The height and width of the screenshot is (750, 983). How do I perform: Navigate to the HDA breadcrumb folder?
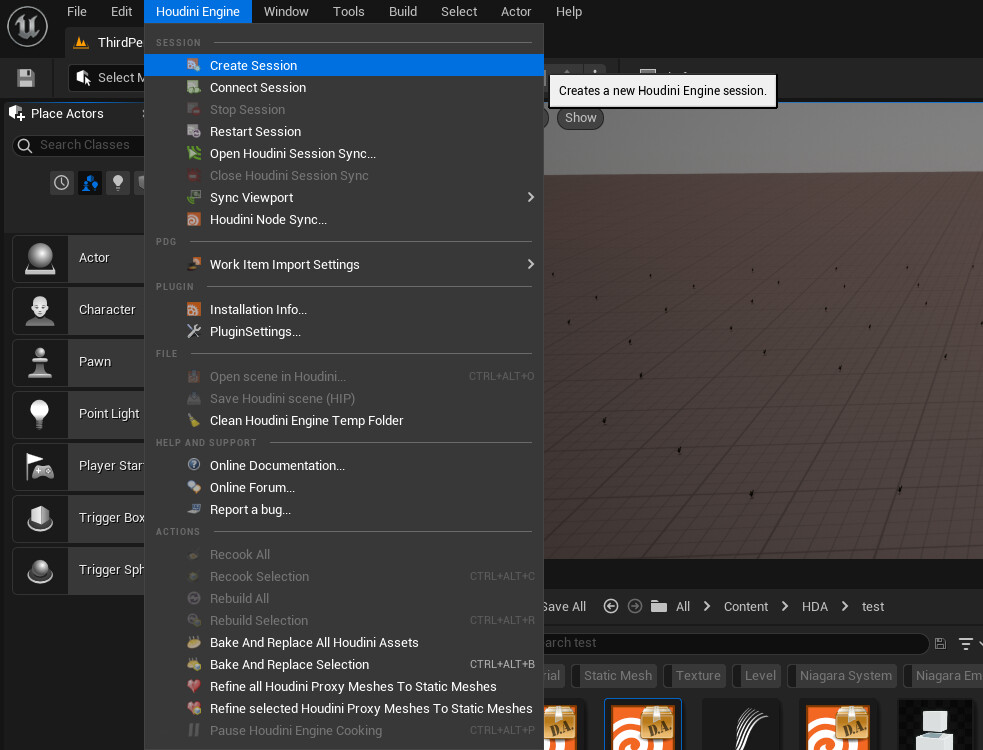click(814, 607)
